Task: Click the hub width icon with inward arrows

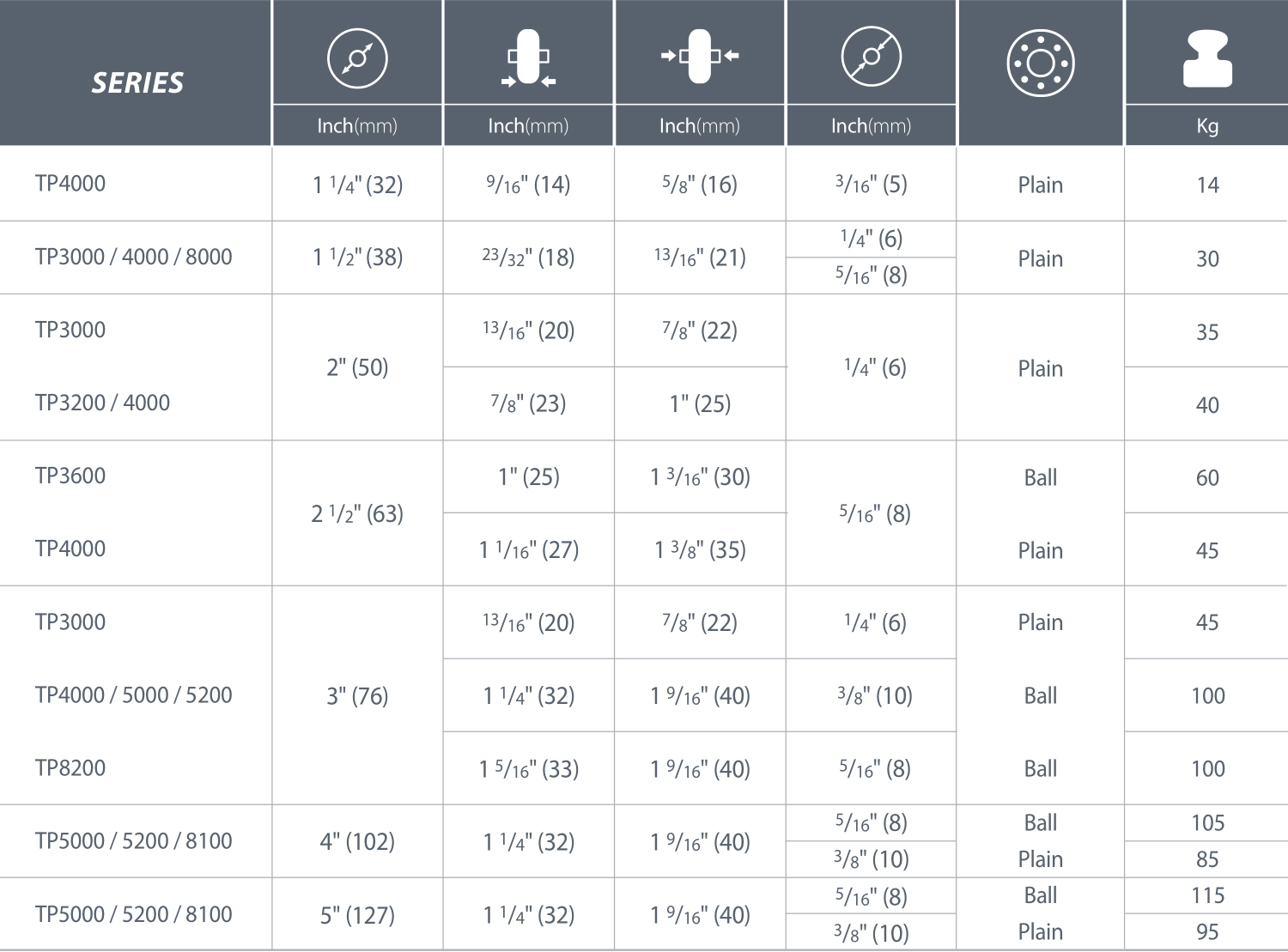Action: tap(700, 57)
